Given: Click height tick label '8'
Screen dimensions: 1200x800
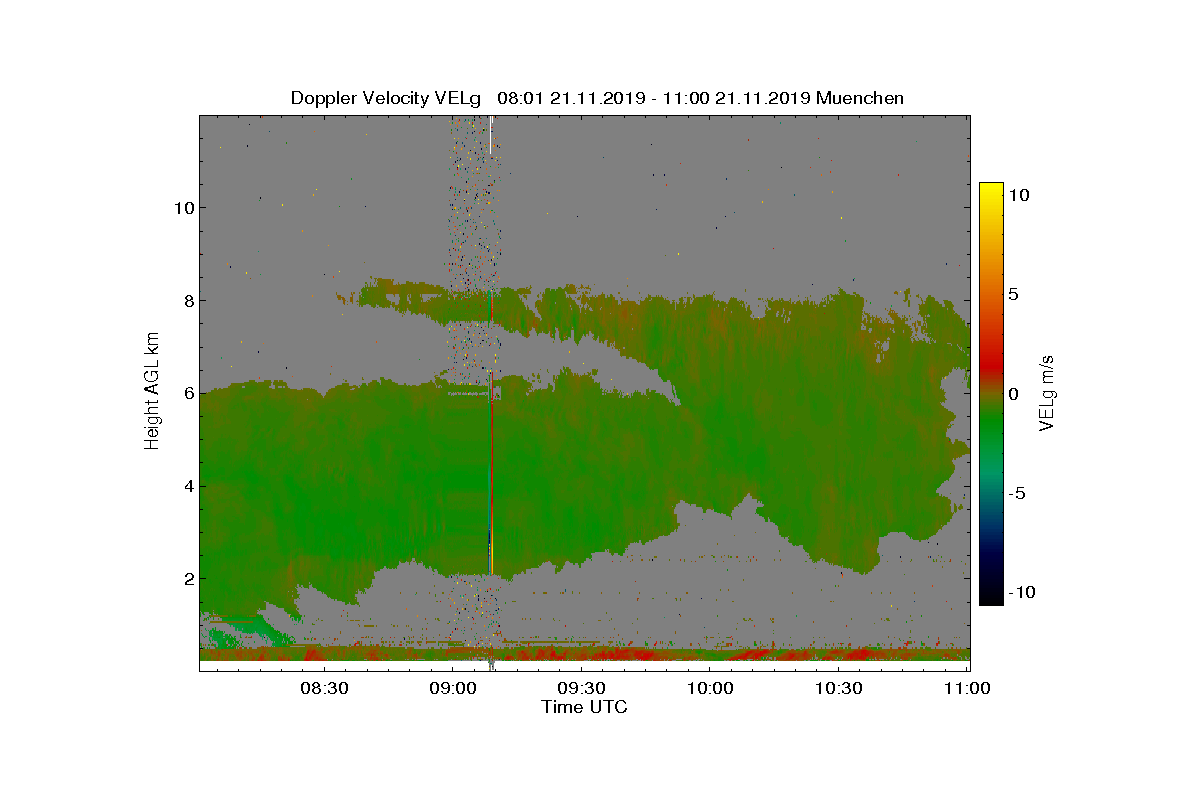Looking at the screenshot, I should click(x=187, y=301).
